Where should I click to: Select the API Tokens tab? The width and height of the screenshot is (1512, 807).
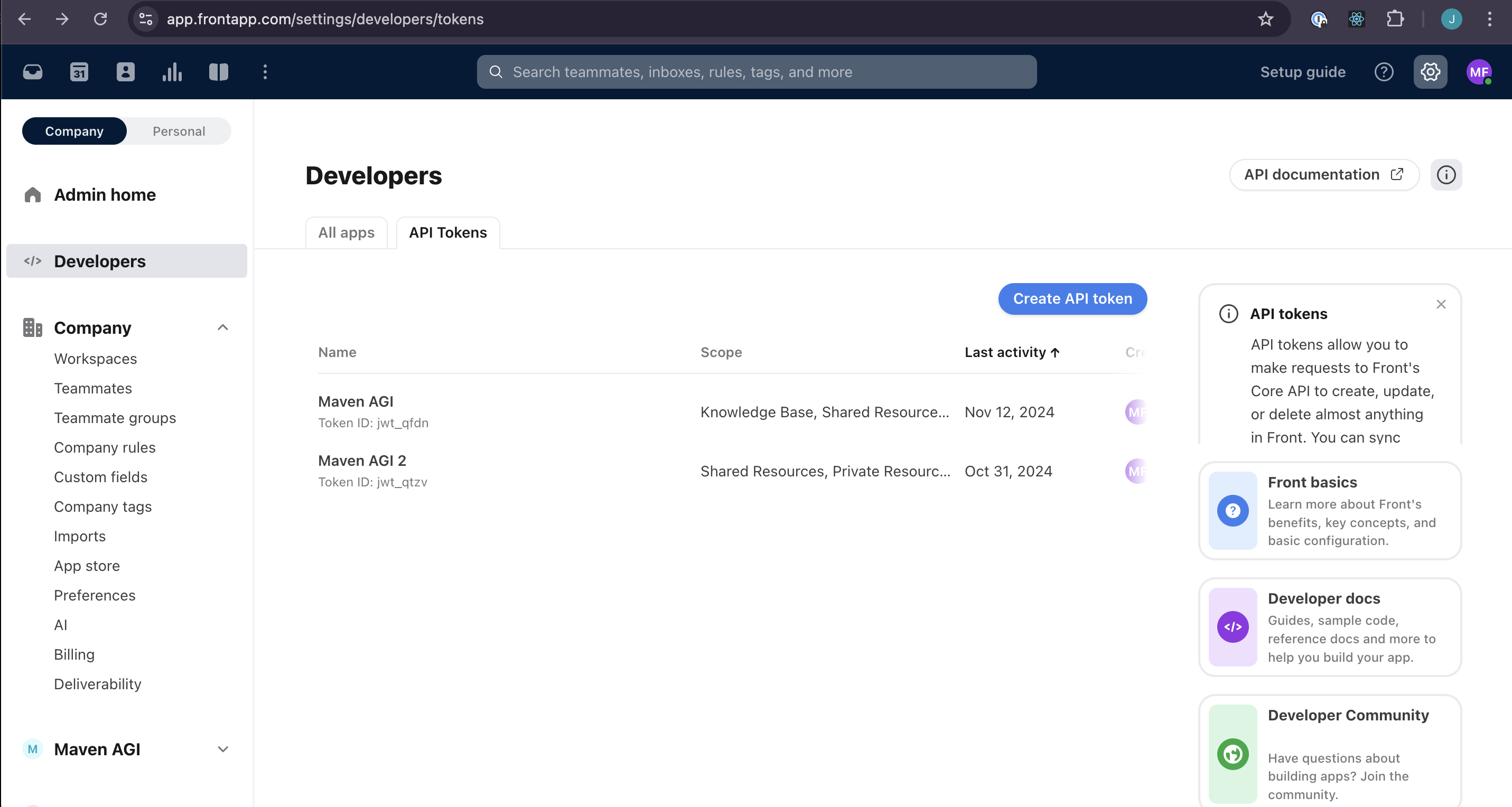pos(448,232)
